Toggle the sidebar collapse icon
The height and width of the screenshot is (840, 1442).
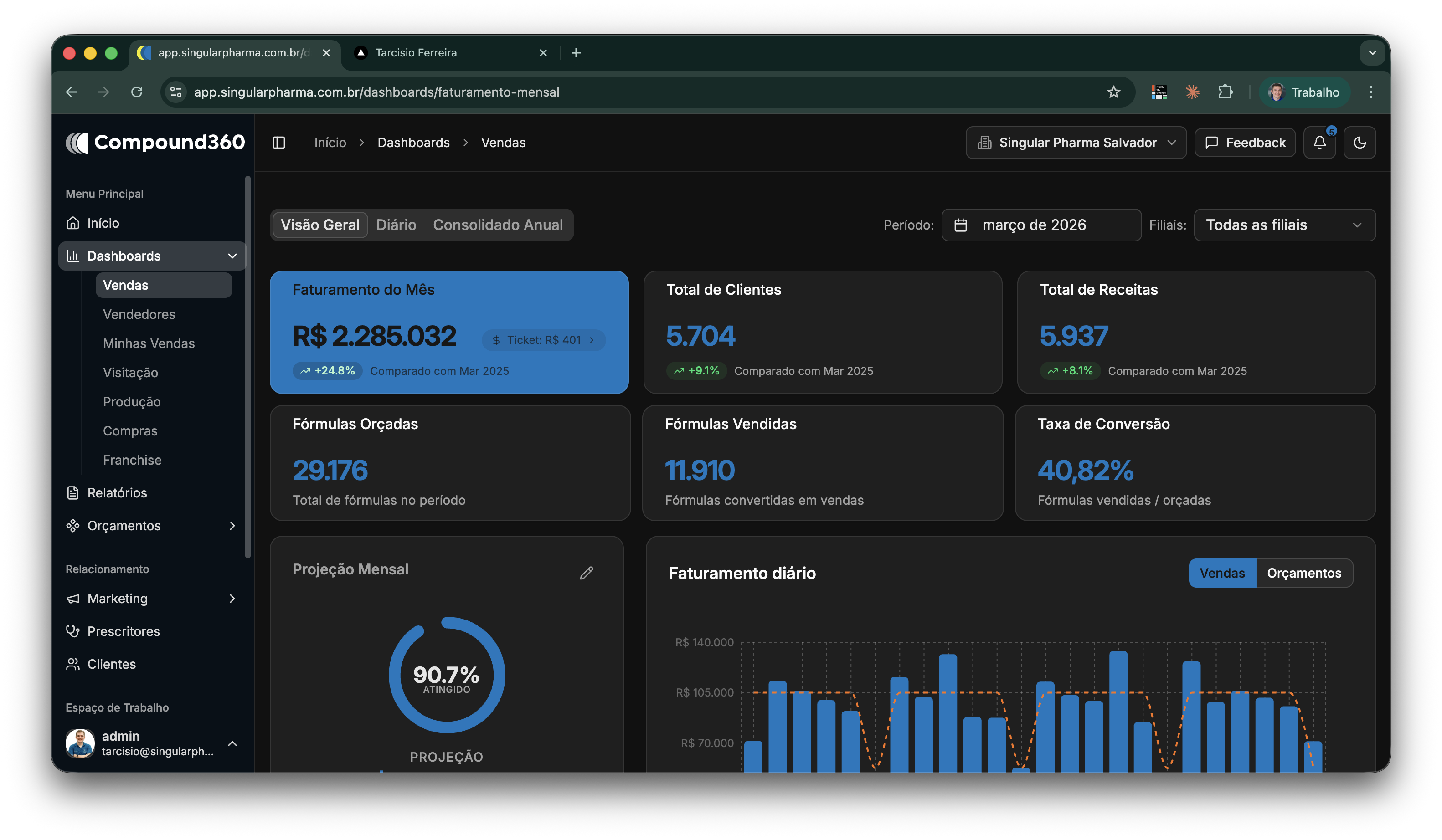click(x=278, y=143)
